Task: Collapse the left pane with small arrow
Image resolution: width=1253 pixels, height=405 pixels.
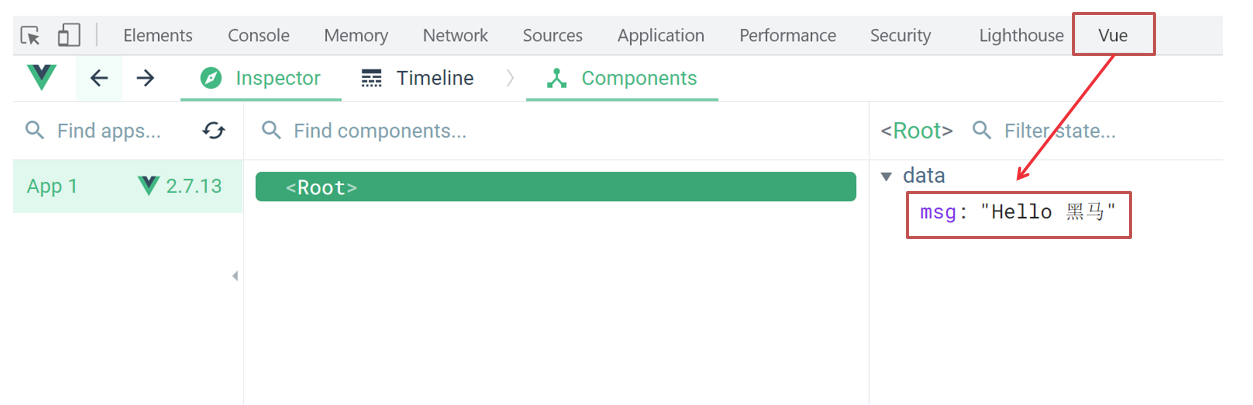Action: [x=235, y=276]
